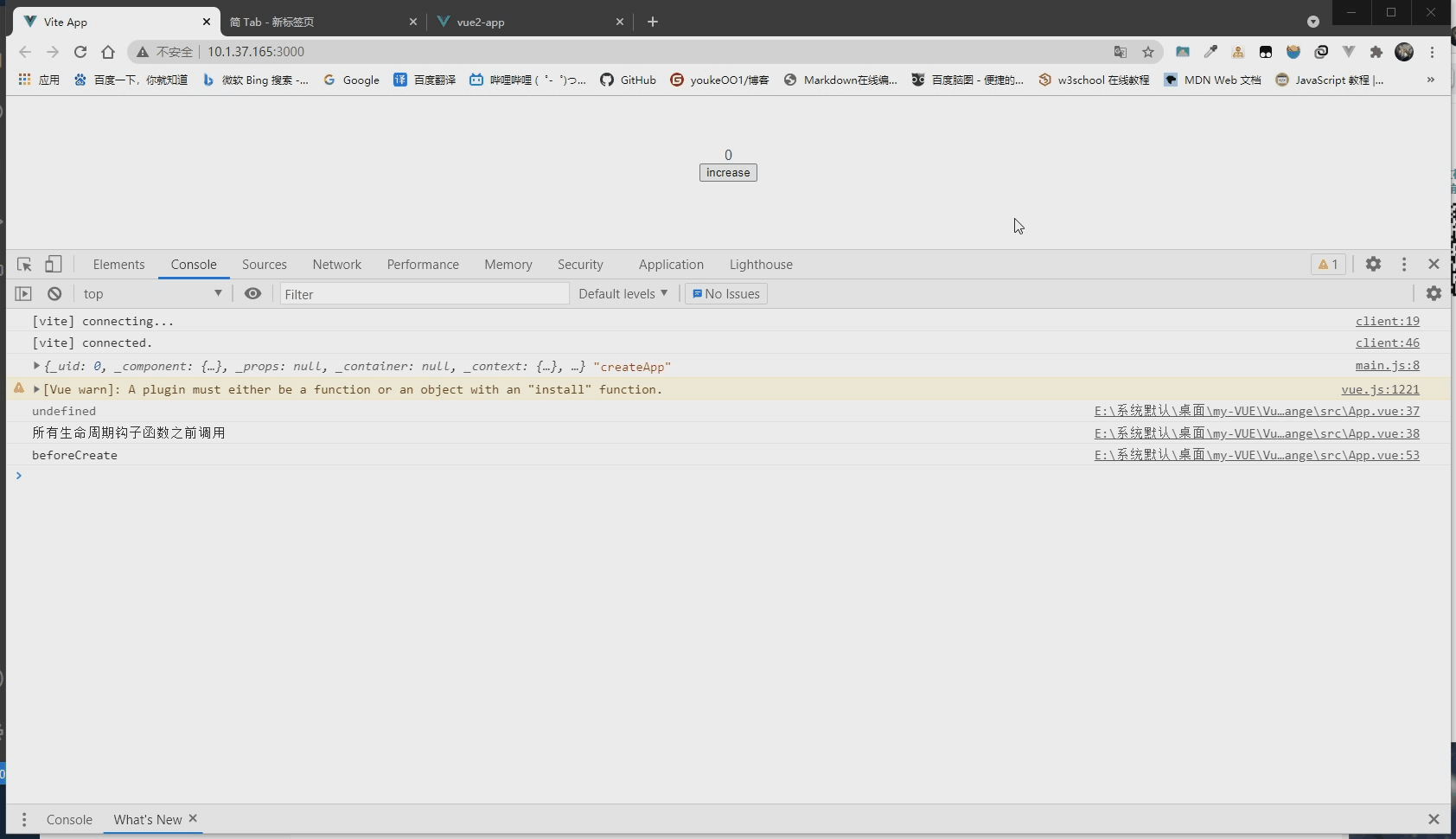This screenshot has width=1456, height=839.
Task: Open DevTools customize menu (three dots)
Action: [x=1404, y=265]
